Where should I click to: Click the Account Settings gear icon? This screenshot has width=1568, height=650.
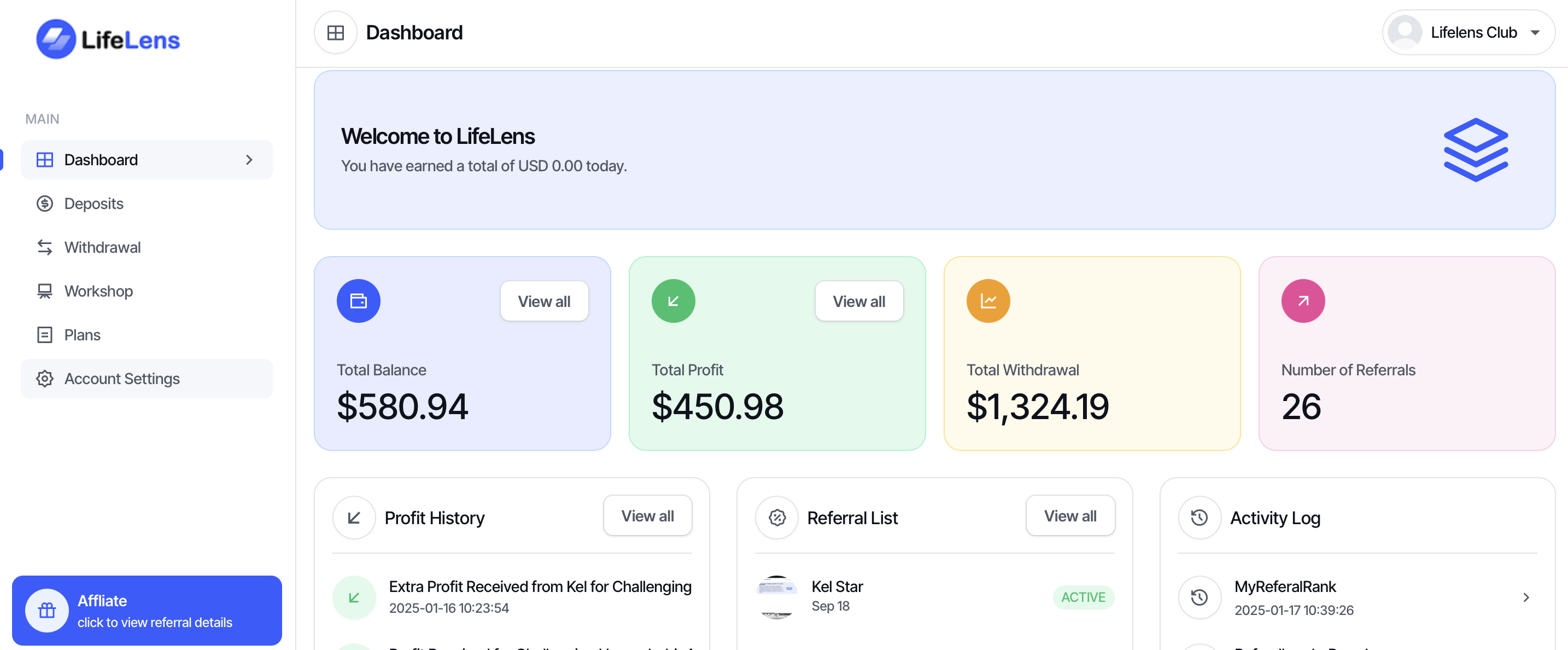coord(44,379)
